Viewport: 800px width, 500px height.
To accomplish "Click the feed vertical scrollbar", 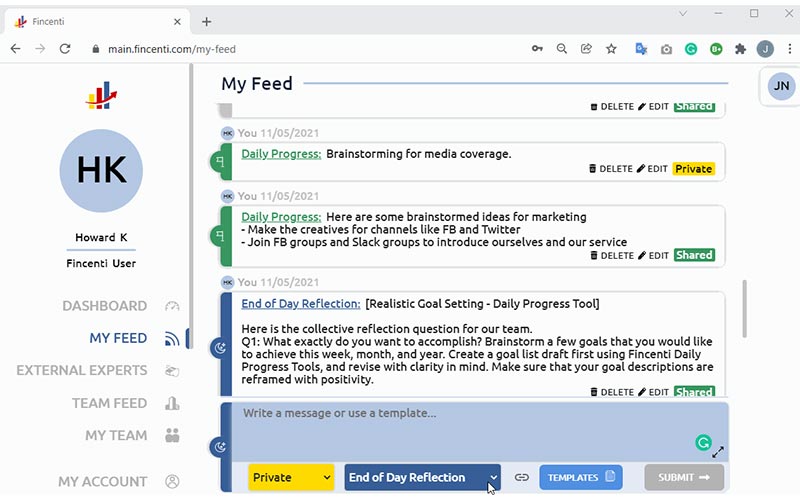I will click(x=744, y=309).
